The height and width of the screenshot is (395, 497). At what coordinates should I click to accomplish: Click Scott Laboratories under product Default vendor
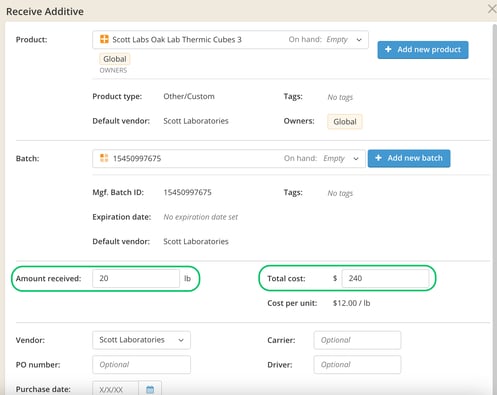pyautogui.click(x=196, y=121)
